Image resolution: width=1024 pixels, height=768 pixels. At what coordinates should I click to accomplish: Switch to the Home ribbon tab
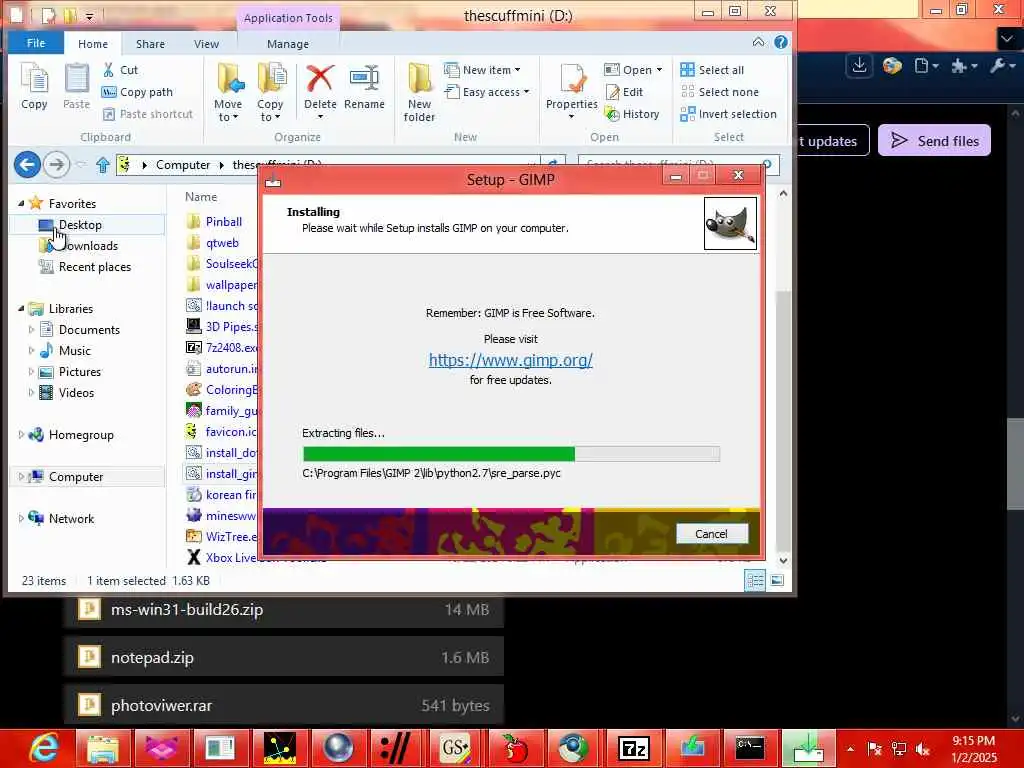pos(93,44)
